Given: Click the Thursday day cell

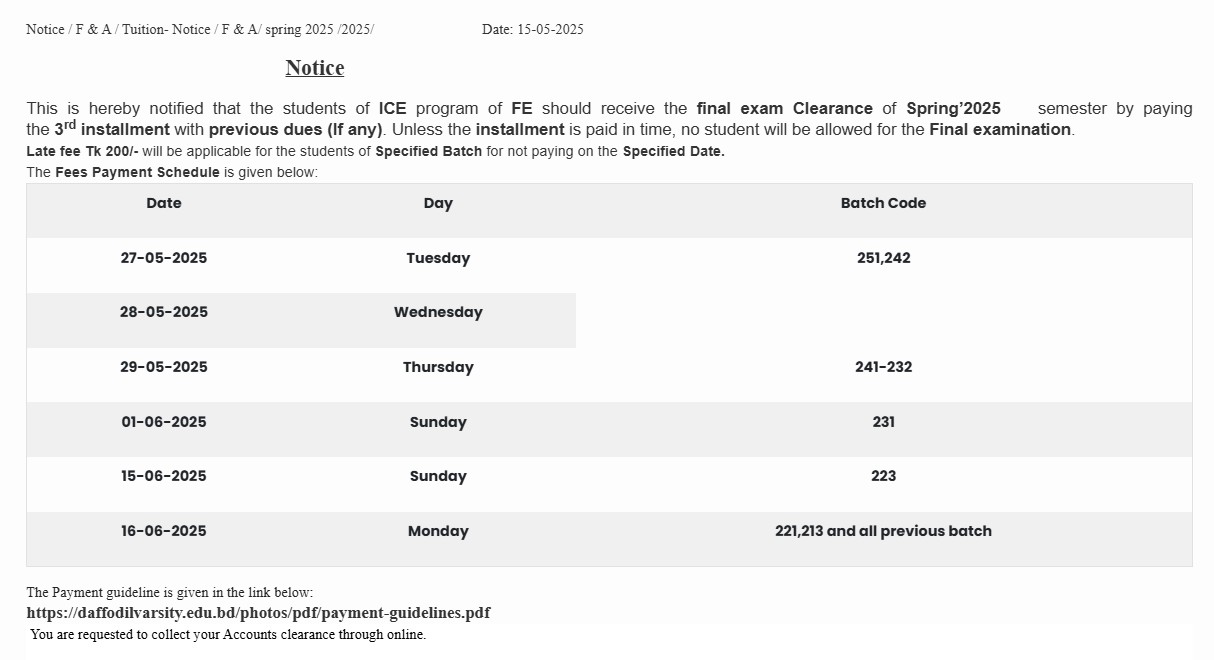Looking at the screenshot, I should (438, 367).
